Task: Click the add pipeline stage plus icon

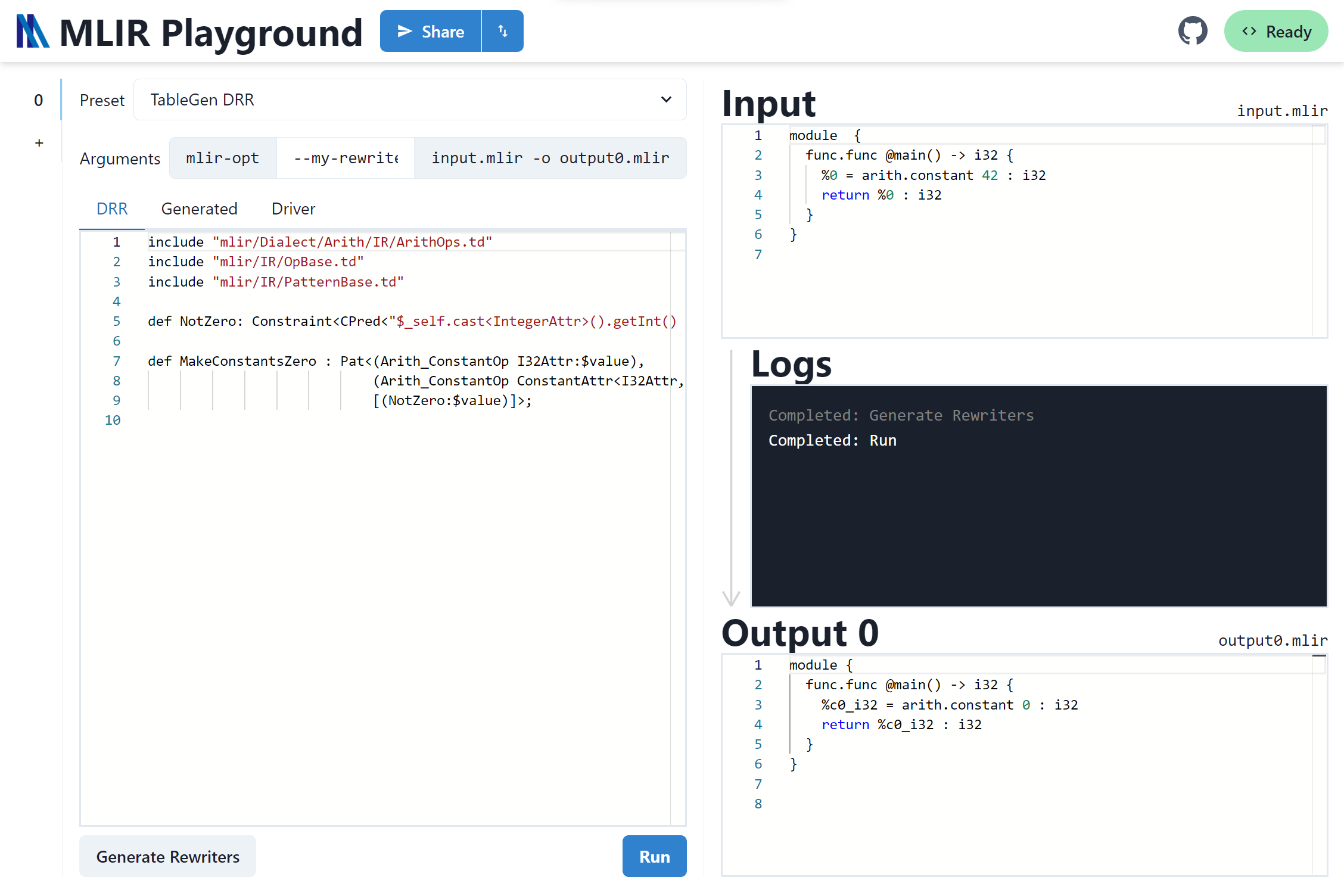Action: (39, 142)
